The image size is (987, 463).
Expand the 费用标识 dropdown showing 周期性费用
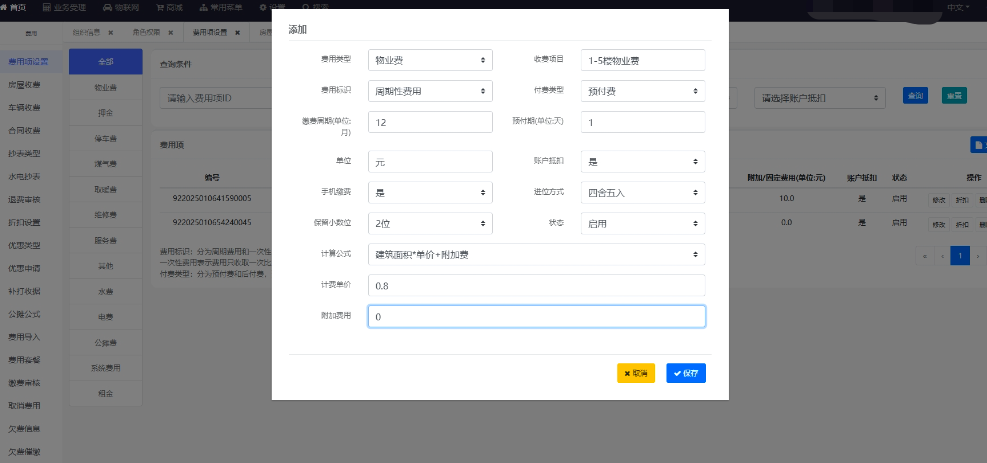[430, 91]
